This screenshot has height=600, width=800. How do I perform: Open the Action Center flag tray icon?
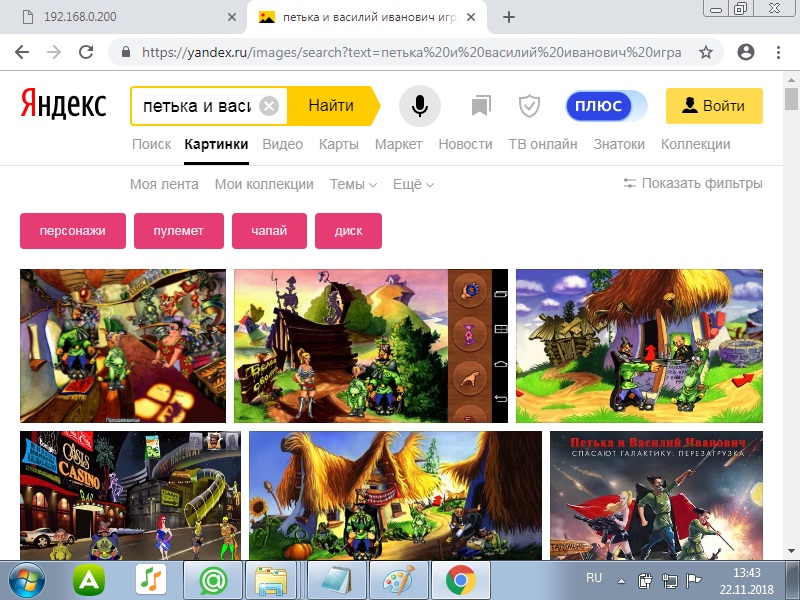(x=694, y=581)
